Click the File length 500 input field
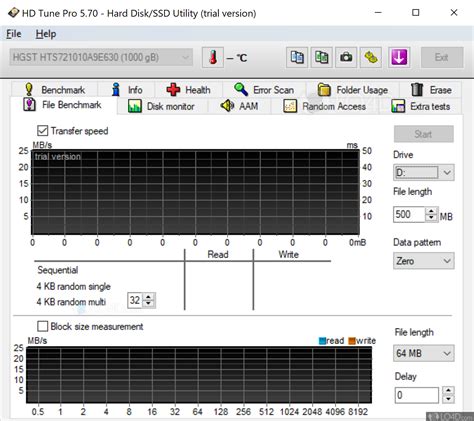 click(x=409, y=214)
